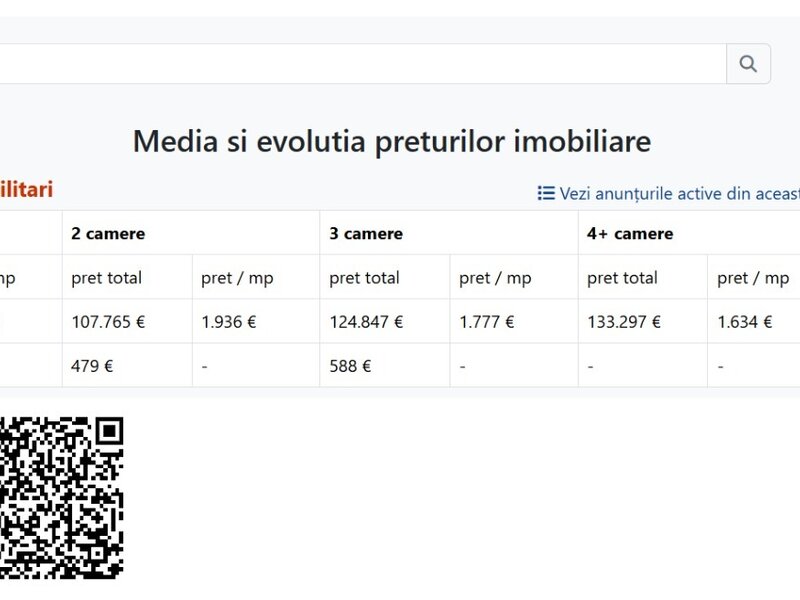The height and width of the screenshot is (600, 800).
Task: Click the QR code image
Action: point(62,498)
